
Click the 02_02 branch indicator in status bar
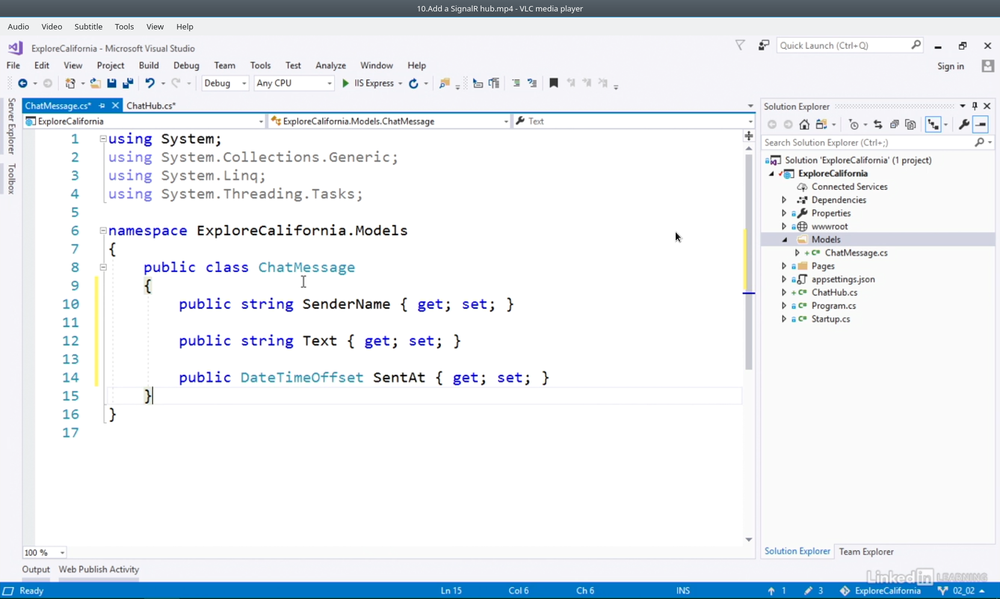click(960, 591)
